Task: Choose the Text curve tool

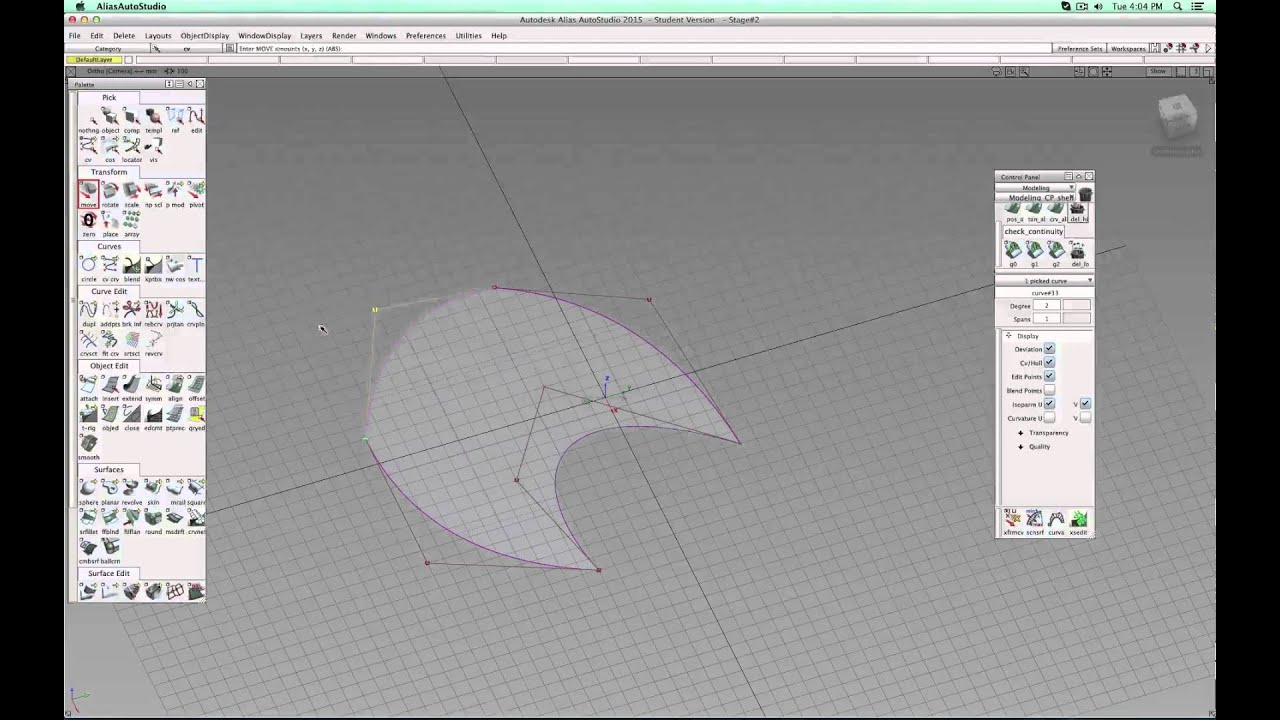Action: 196,268
